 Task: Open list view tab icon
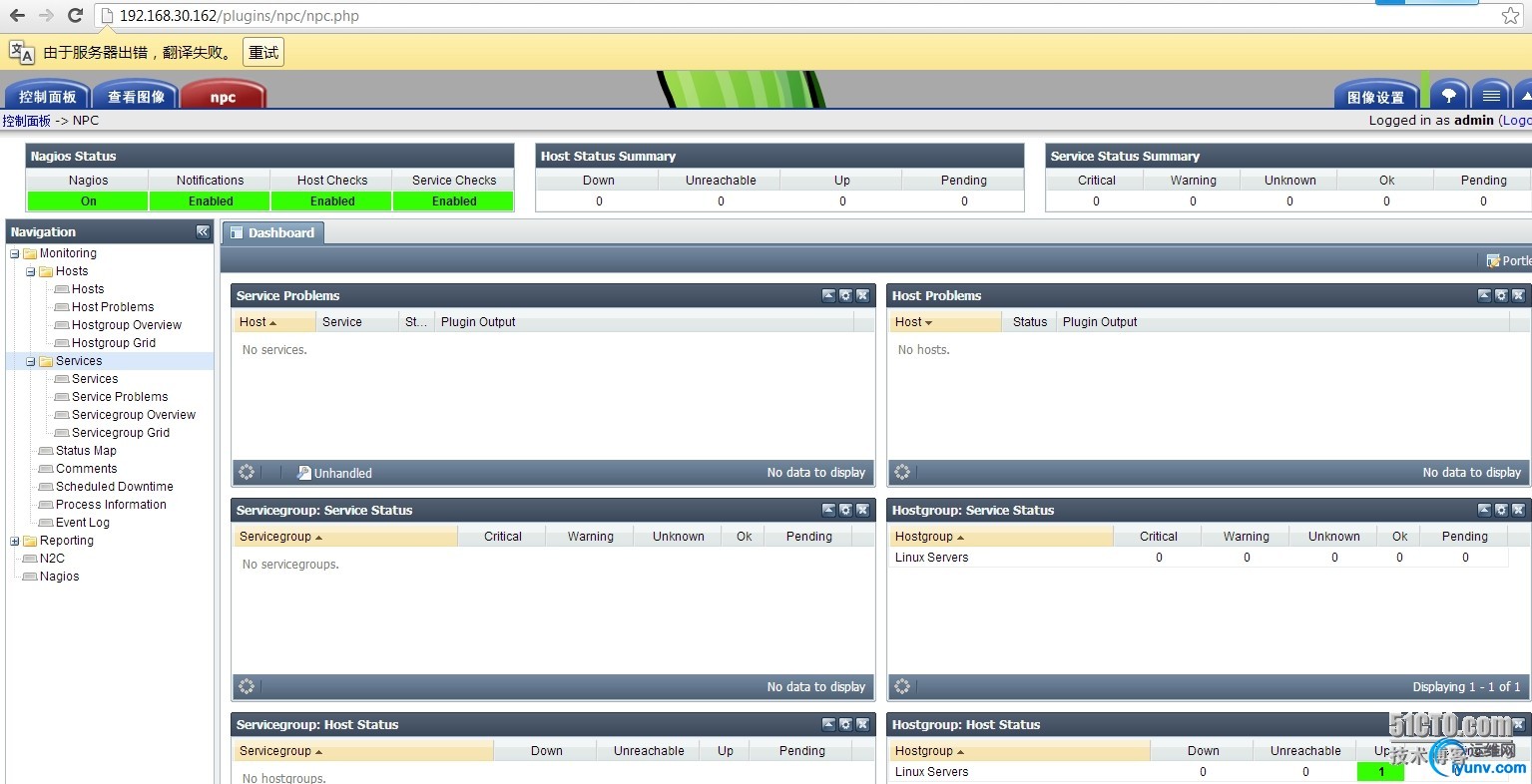[x=1491, y=96]
